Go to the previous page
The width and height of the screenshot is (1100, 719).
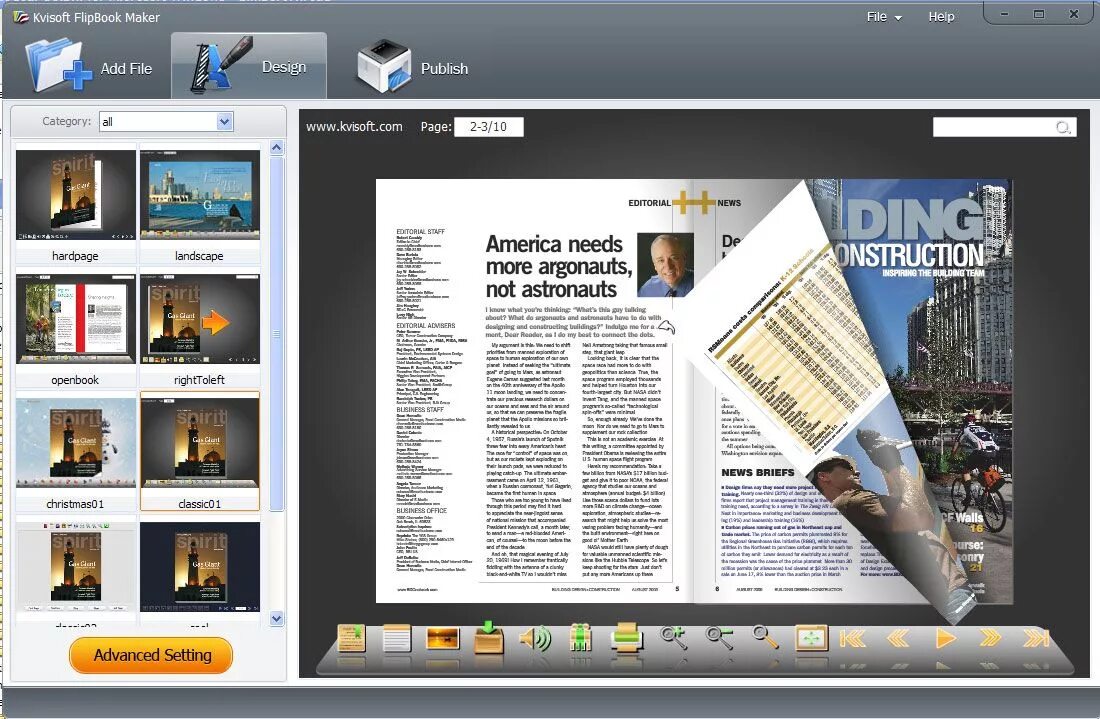tap(899, 638)
